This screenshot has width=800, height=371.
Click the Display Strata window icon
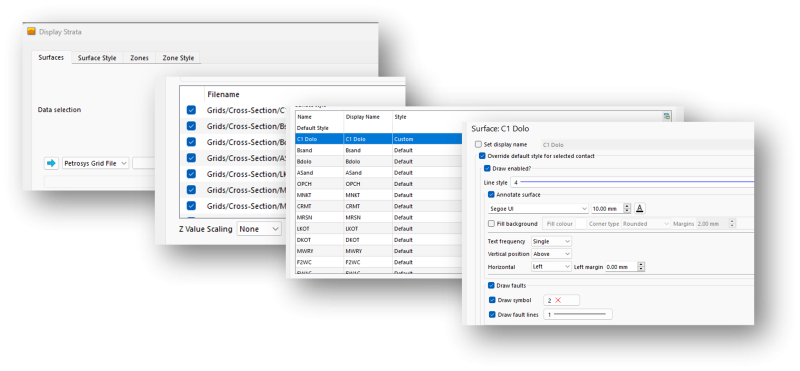pyautogui.click(x=32, y=32)
